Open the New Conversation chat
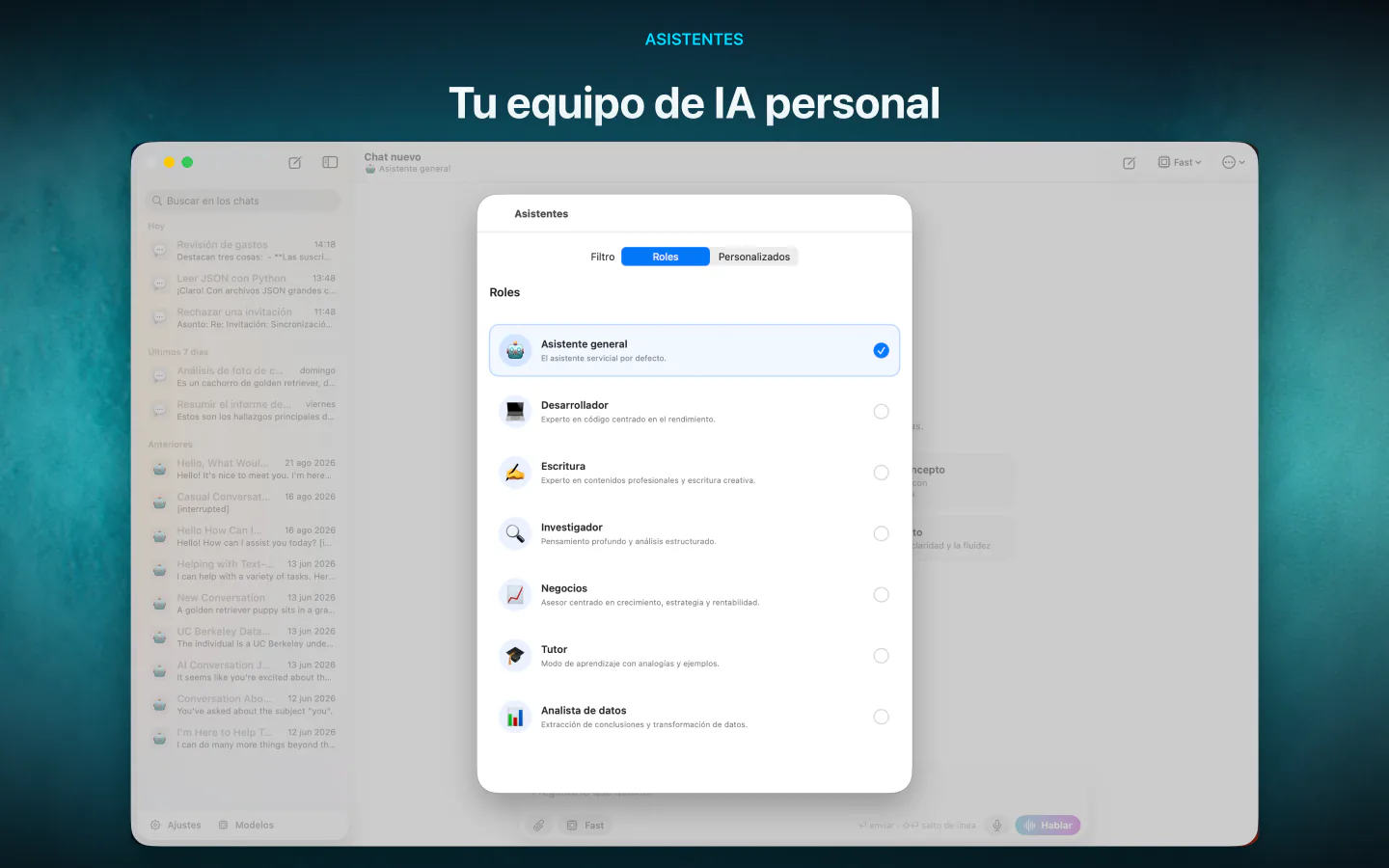The height and width of the screenshot is (868, 1389). click(x=243, y=604)
